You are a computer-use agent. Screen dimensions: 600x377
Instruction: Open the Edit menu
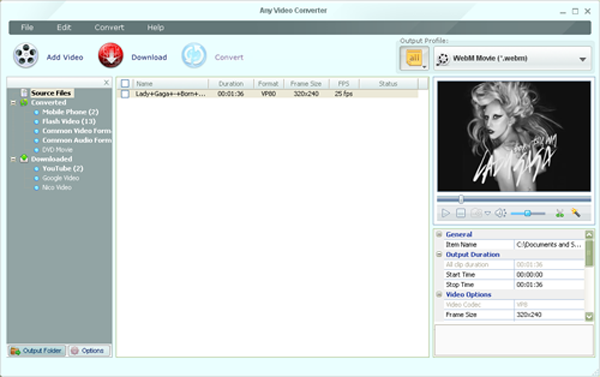(64, 28)
